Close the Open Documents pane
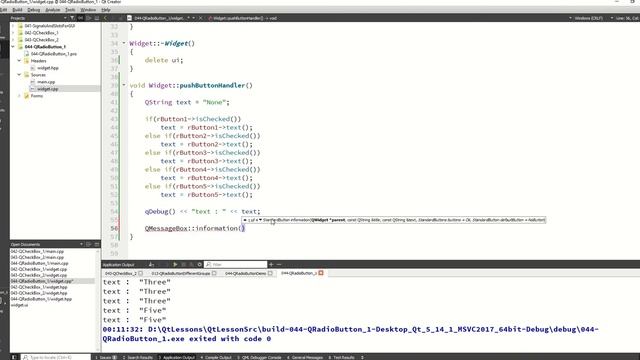 [x=97, y=244]
